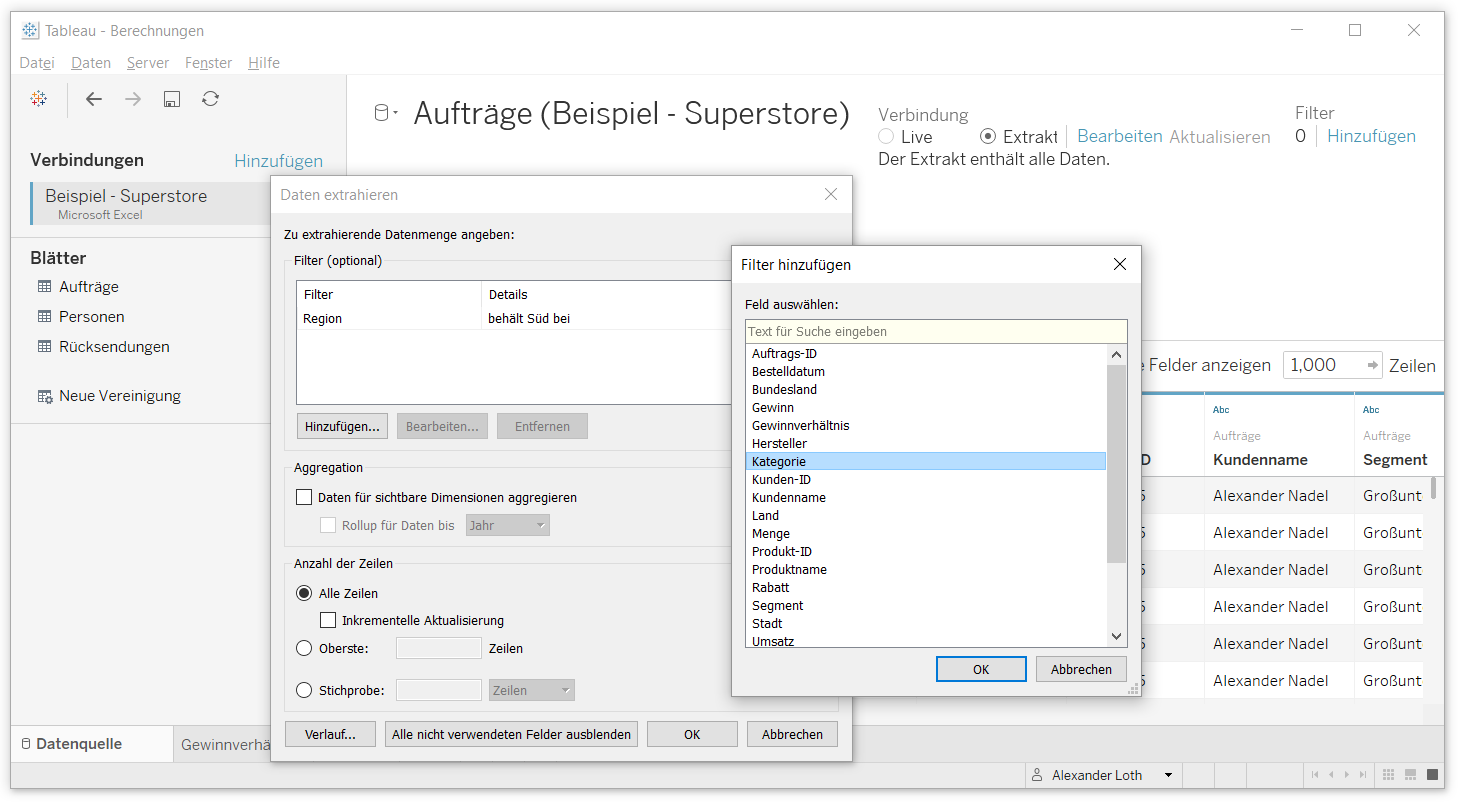Image resolution: width=1458 pixels, height=803 pixels.
Task: Select the Beispiel - Superstore connection
Action: point(151,203)
